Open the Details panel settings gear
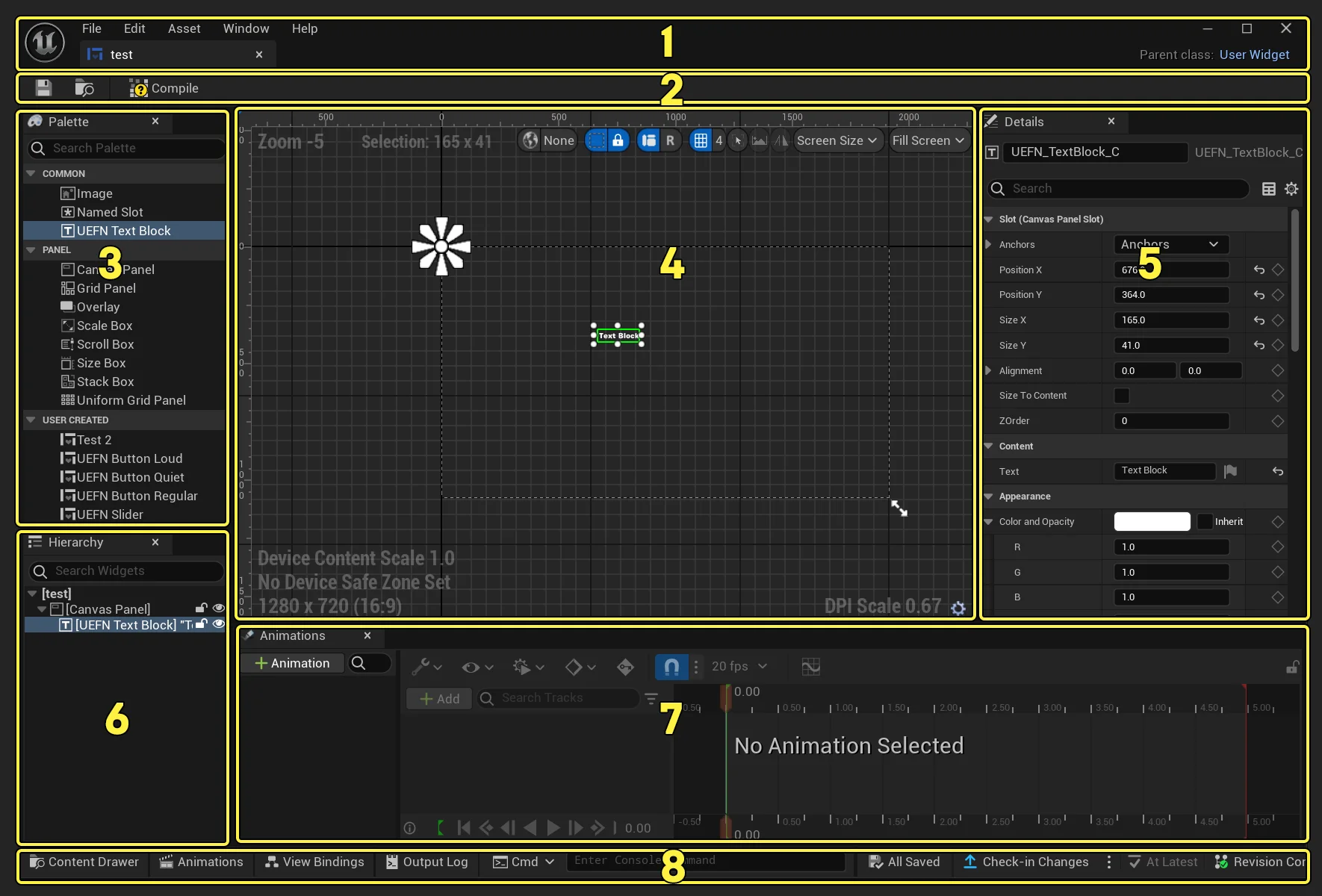 pyautogui.click(x=1291, y=189)
